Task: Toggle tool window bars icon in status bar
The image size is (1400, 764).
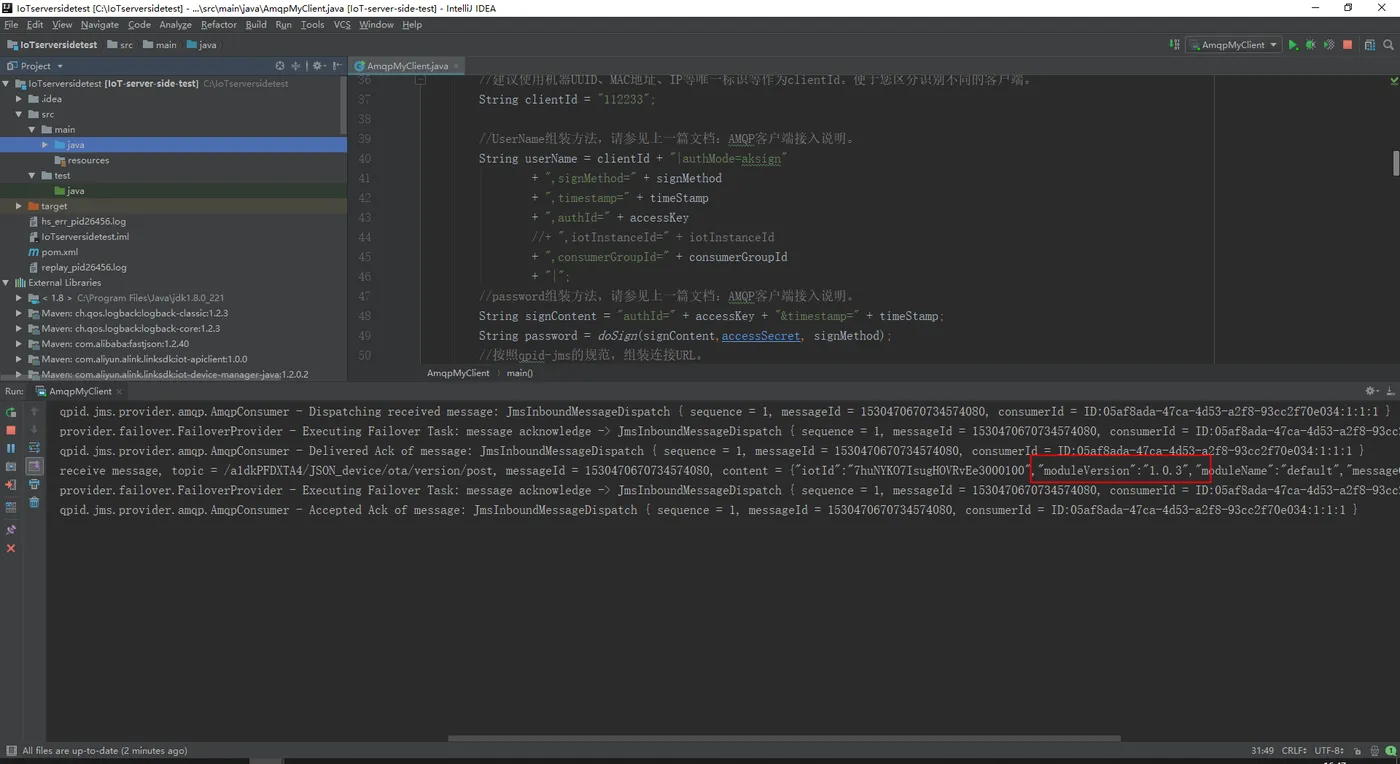Action: [11, 750]
